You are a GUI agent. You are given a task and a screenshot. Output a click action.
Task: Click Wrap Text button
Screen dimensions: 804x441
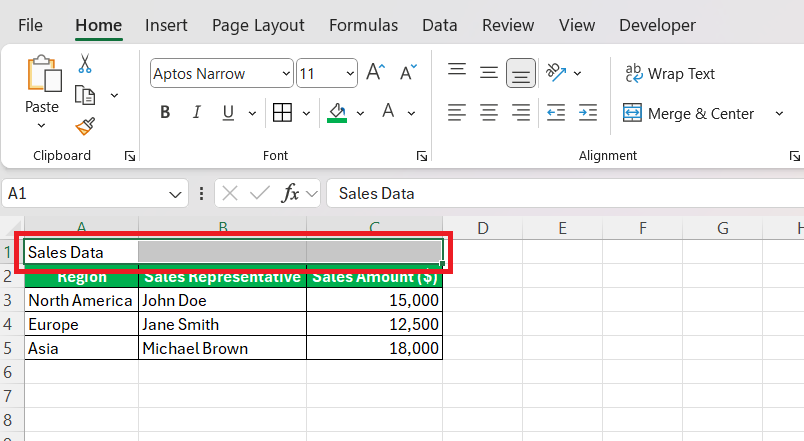670,73
